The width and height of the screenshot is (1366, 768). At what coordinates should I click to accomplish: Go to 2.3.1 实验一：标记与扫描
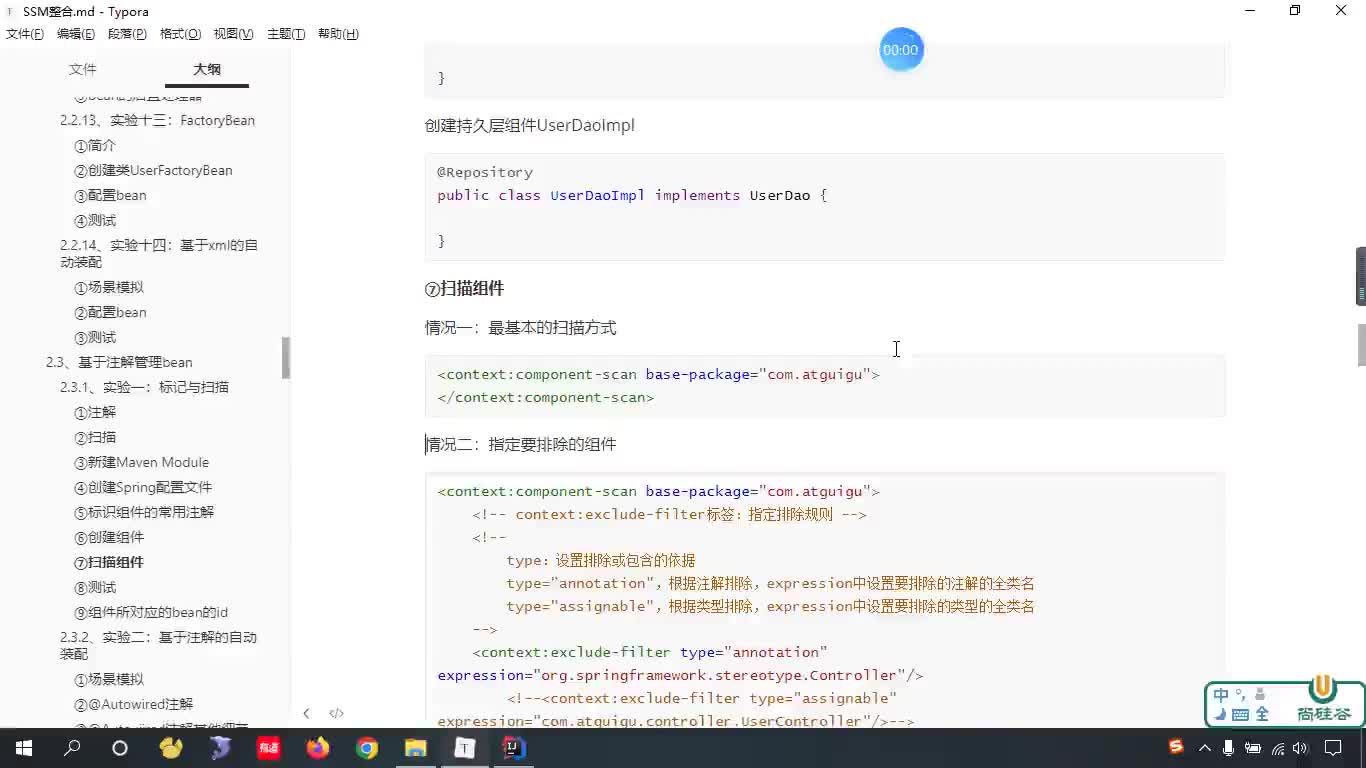coord(144,387)
